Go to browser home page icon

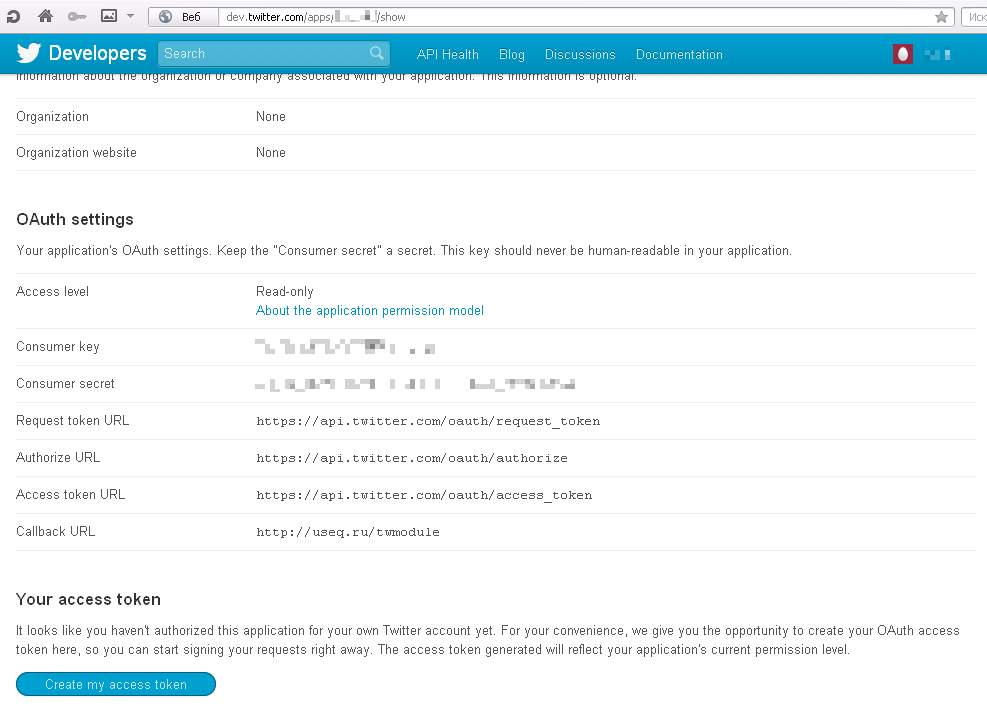pos(45,16)
